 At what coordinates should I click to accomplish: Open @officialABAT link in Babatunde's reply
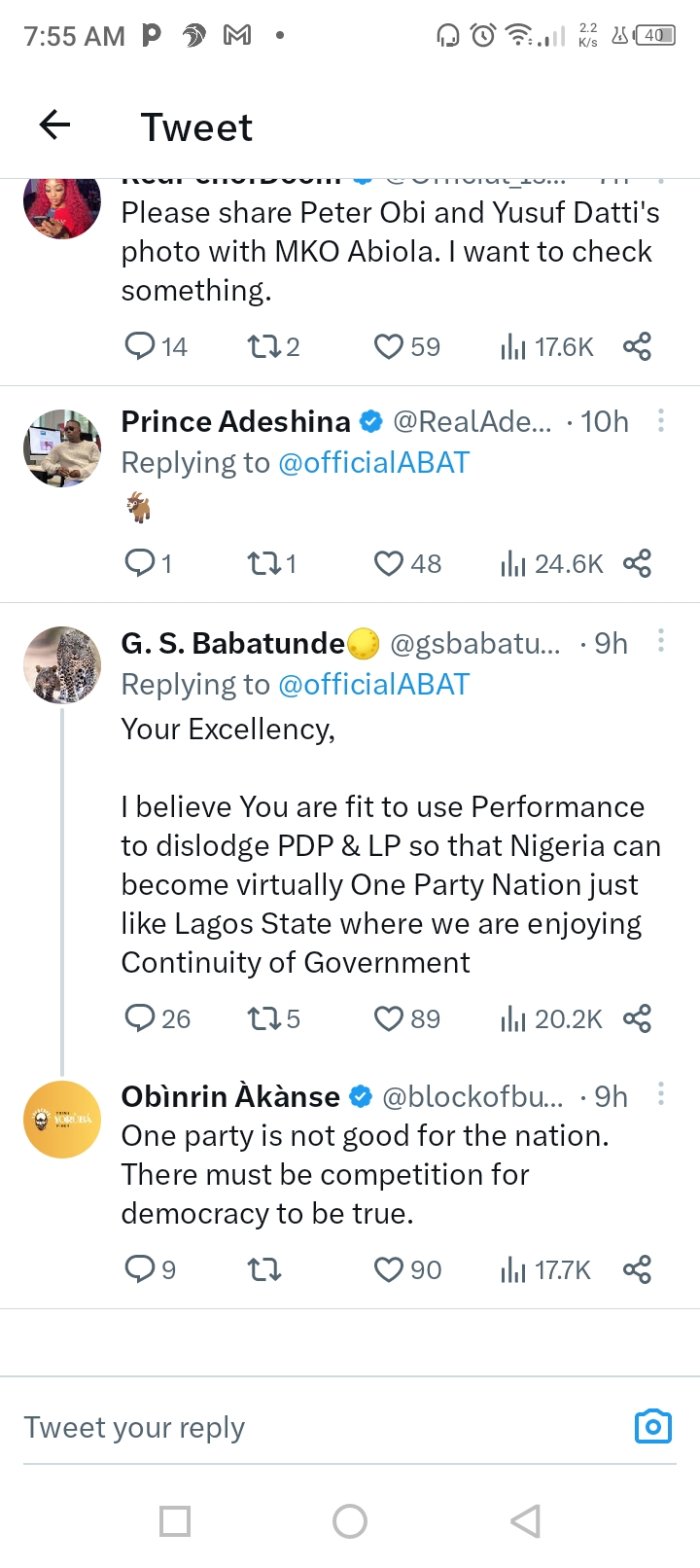coord(373,685)
